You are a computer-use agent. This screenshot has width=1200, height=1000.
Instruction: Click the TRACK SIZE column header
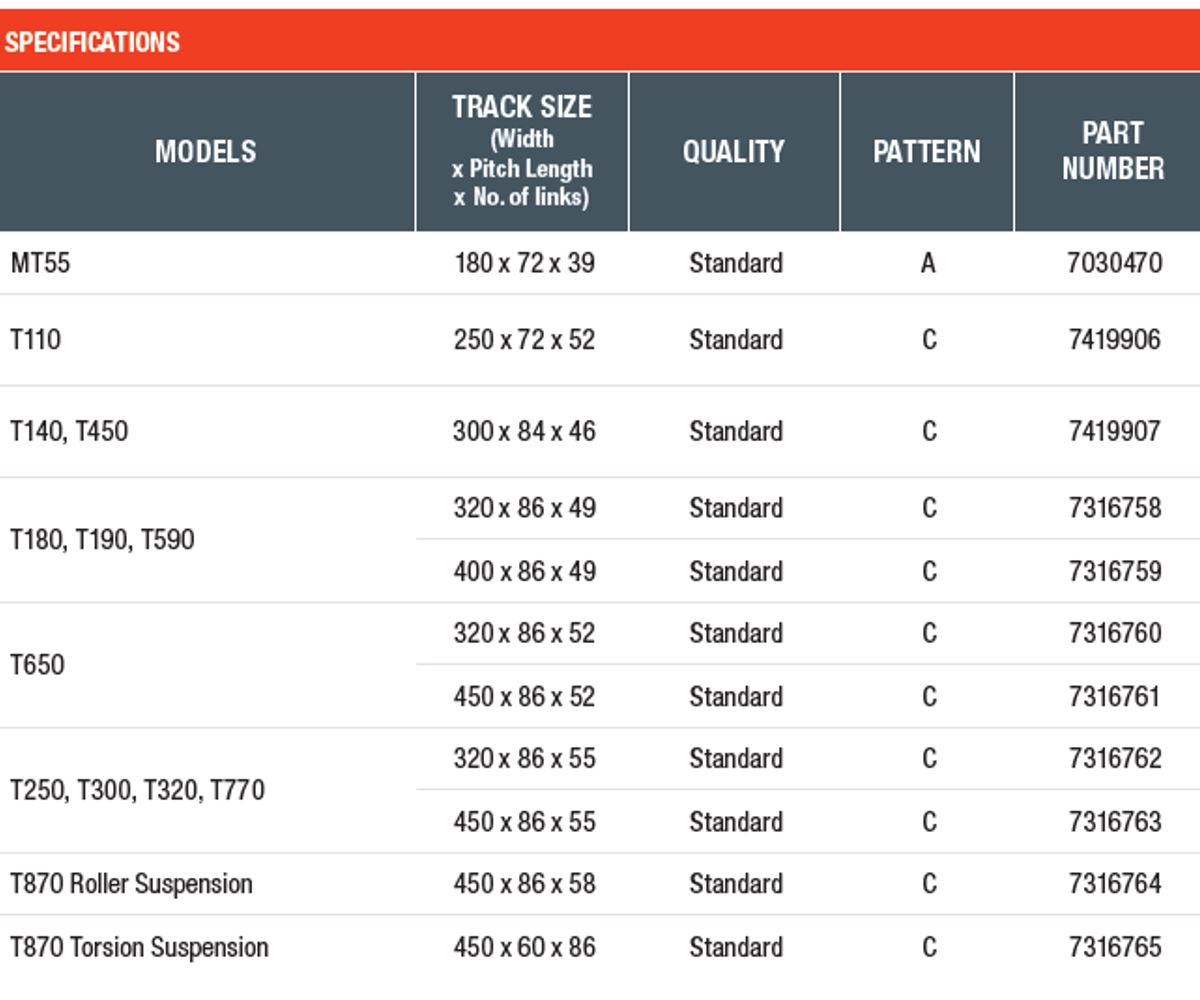click(x=522, y=151)
